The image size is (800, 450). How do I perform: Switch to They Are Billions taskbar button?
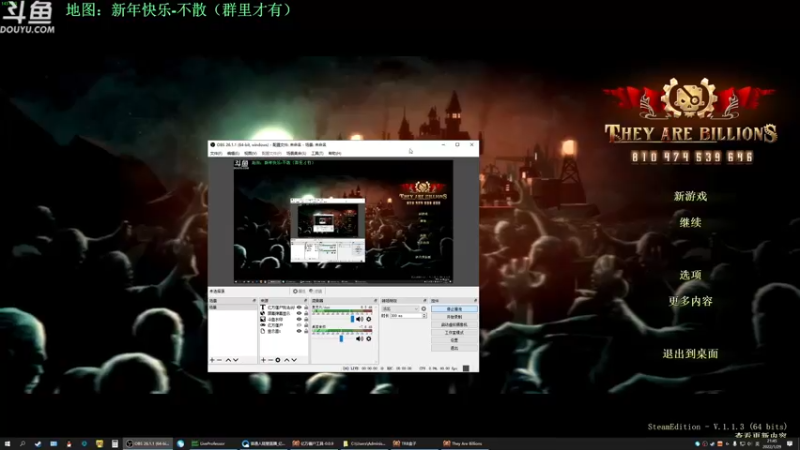coord(463,444)
